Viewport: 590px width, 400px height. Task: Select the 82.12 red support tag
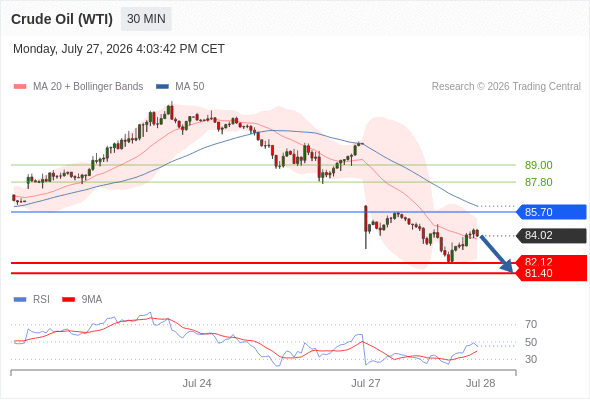coord(550,261)
